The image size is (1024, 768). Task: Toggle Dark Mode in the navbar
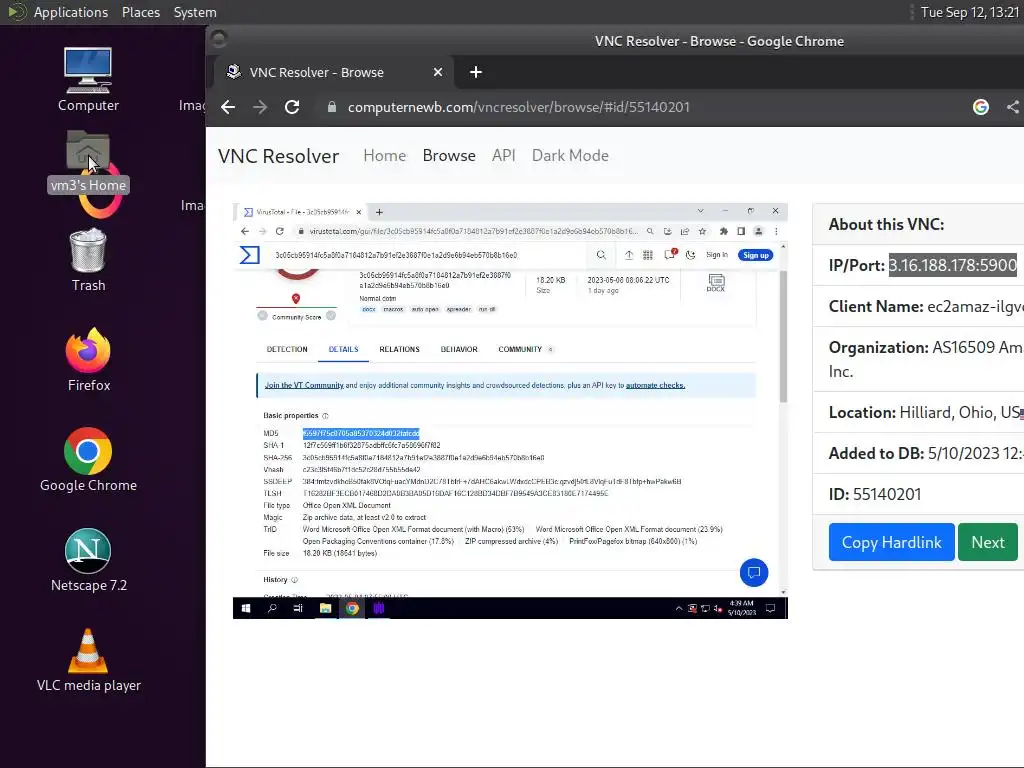click(570, 155)
